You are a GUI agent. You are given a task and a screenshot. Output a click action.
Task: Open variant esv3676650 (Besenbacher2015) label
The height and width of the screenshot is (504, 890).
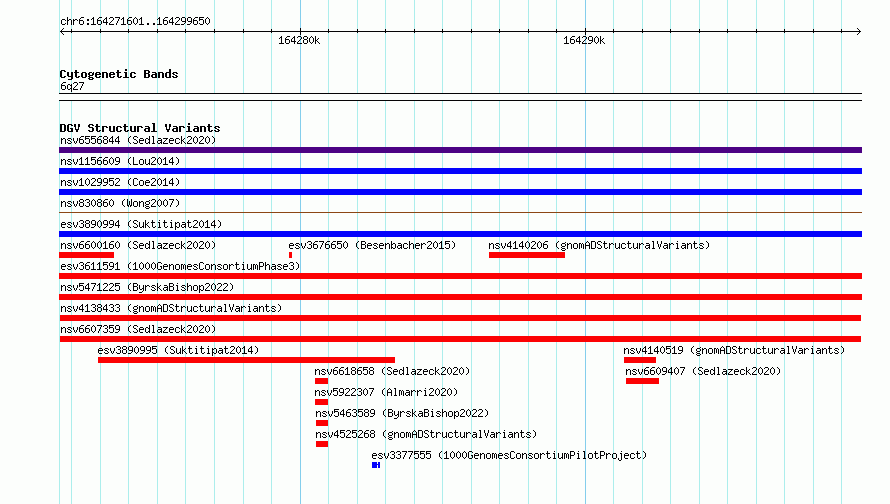click(372, 245)
